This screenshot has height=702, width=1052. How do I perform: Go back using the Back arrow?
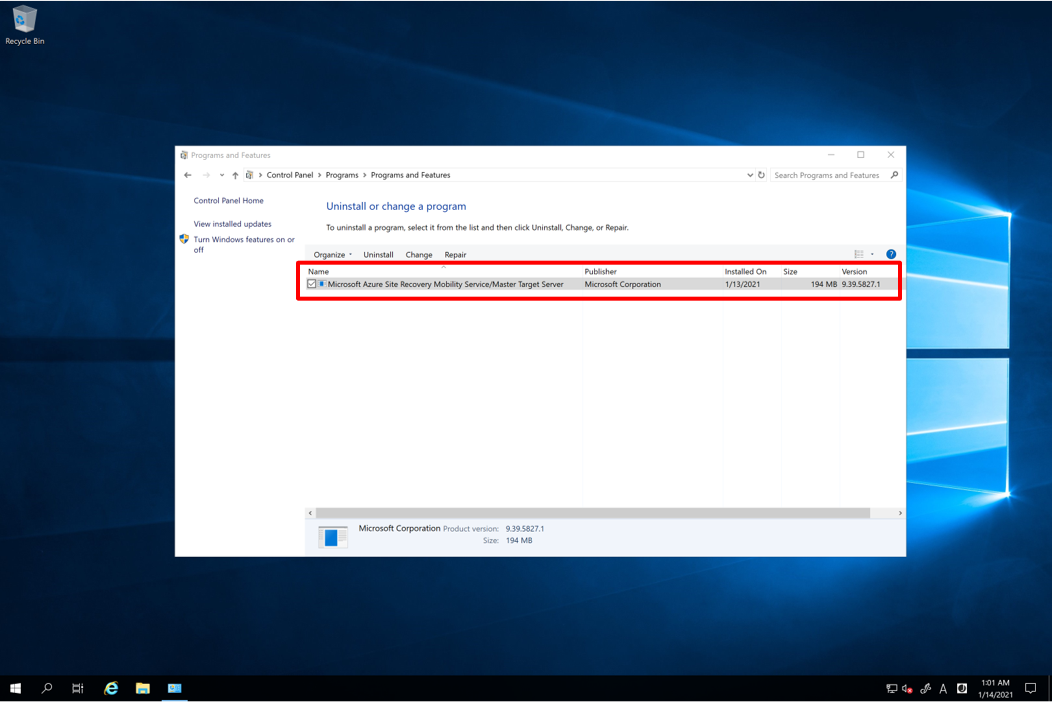click(x=188, y=175)
